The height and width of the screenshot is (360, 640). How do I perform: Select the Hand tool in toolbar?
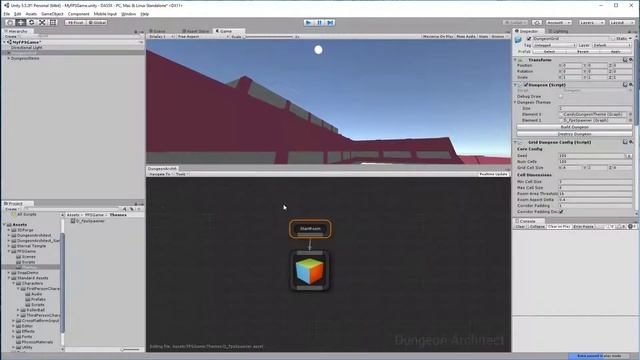[10, 22]
